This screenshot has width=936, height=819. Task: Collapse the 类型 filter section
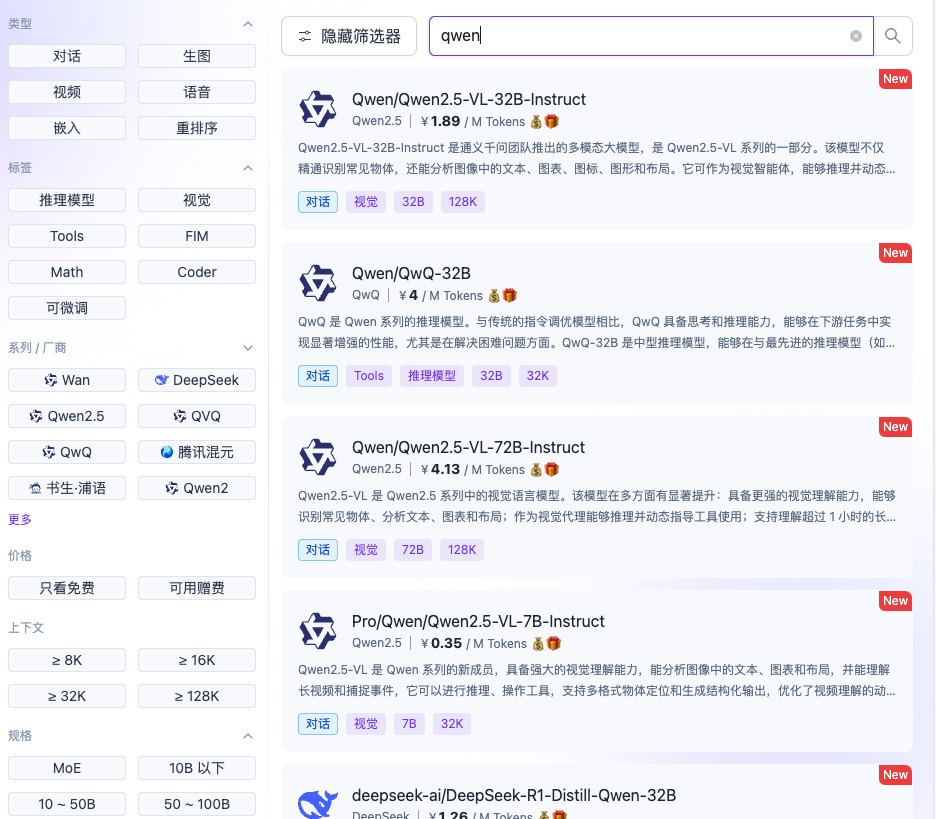point(248,24)
